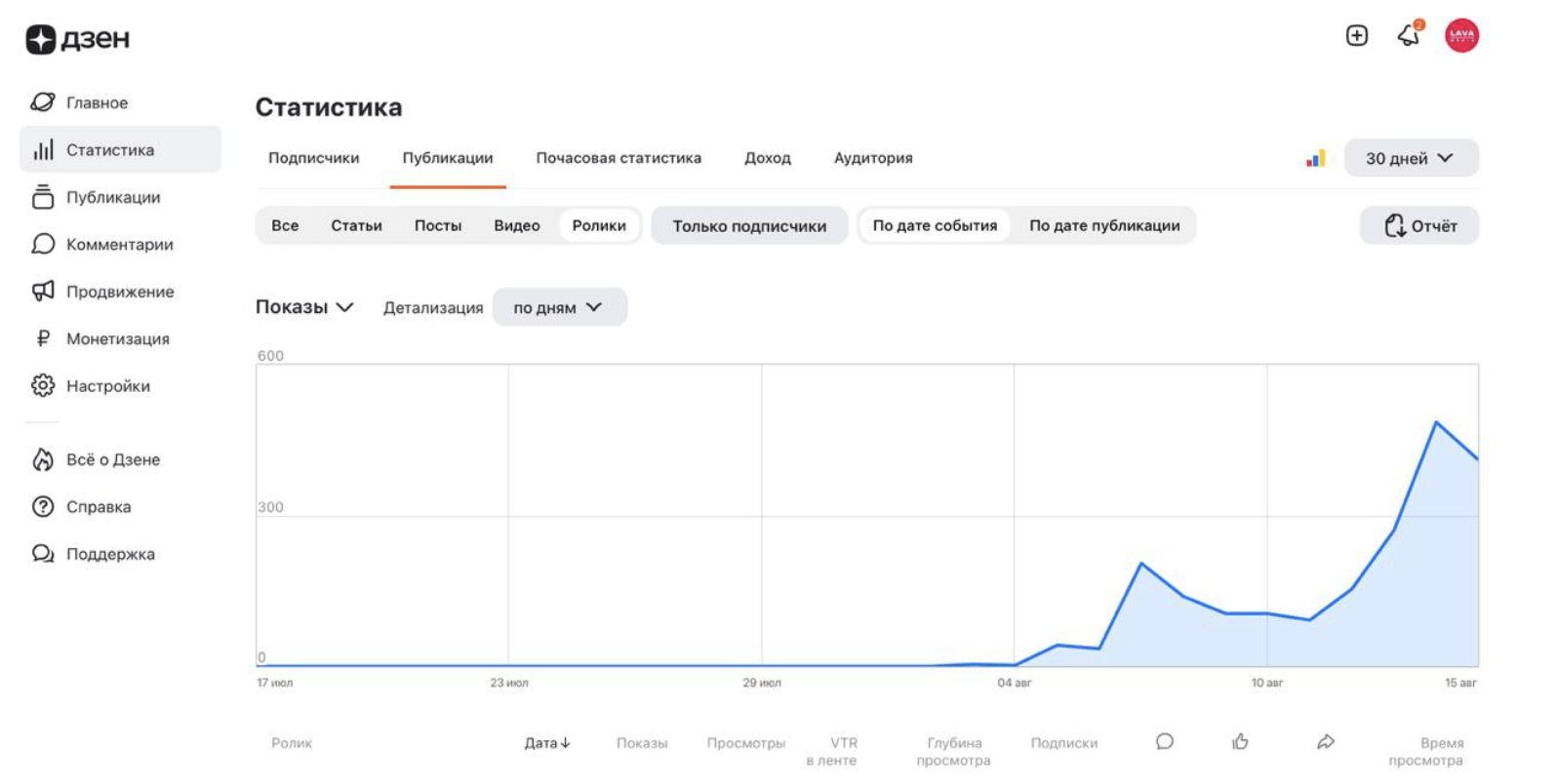Click the create plus icon in header
This screenshot has width=1557, height=784.
1356,36
